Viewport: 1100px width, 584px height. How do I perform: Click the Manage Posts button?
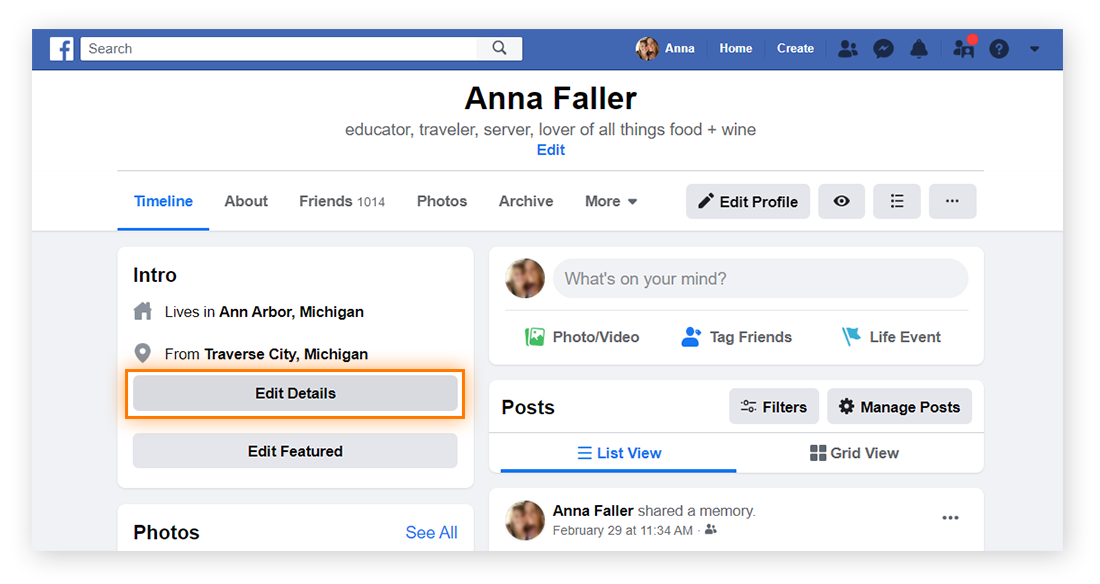[x=899, y=406]
